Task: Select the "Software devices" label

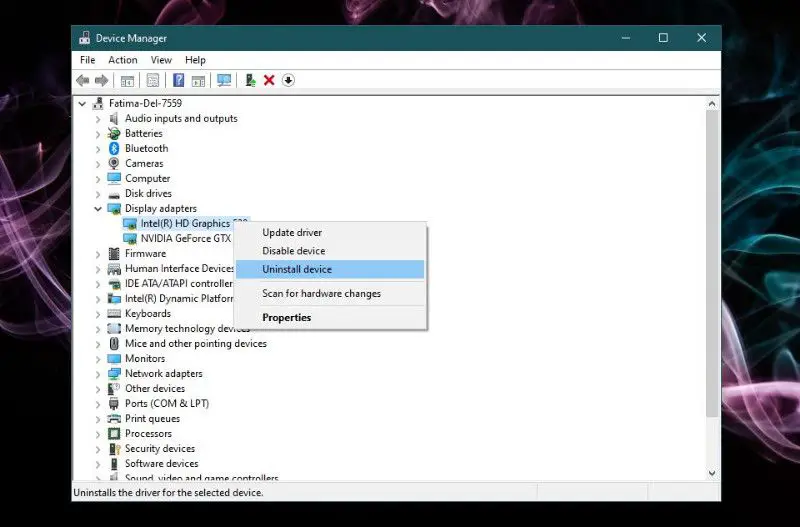Action: (162, 464)
